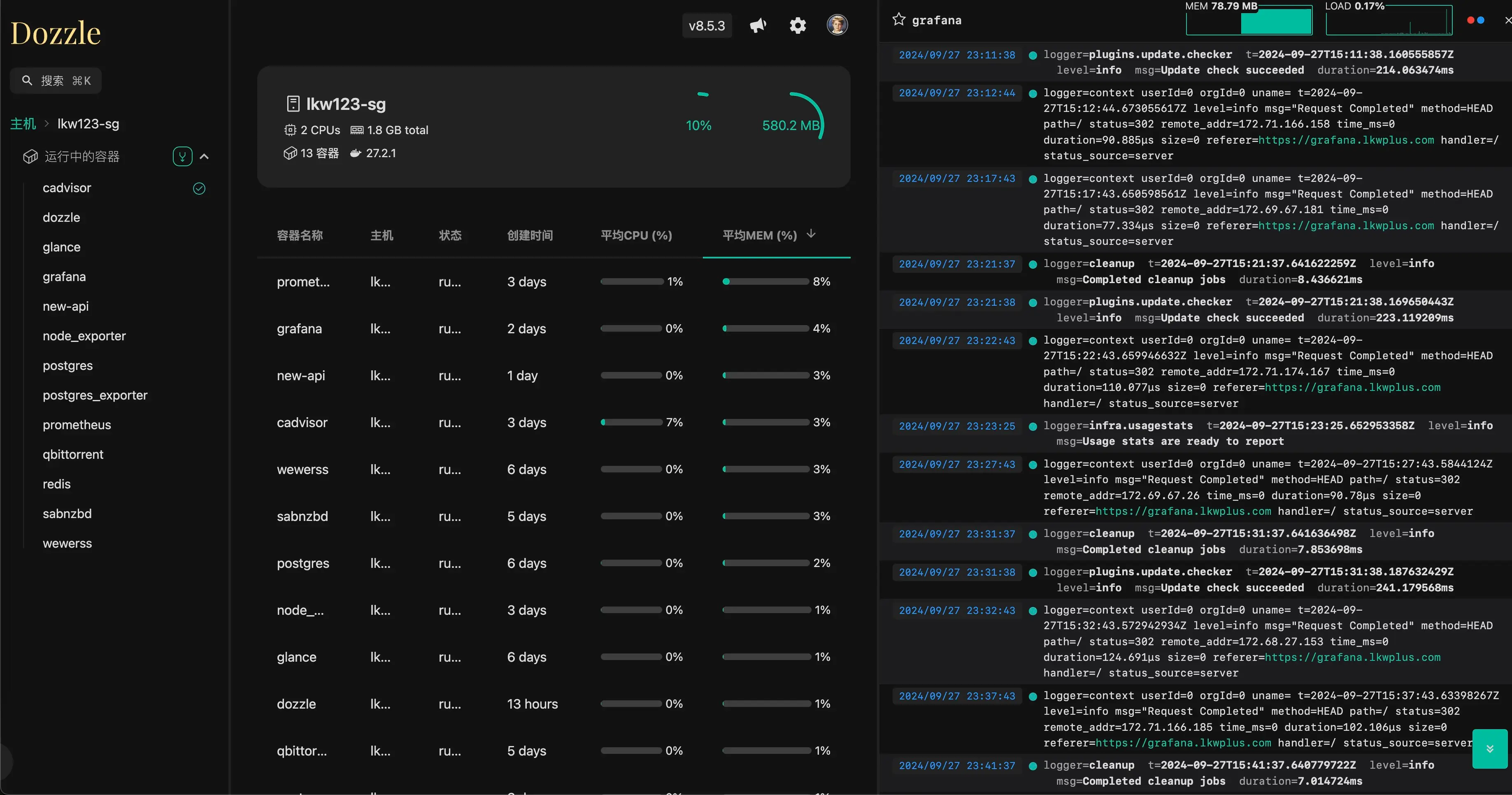Sort table by 主机 column
The height and width of the screenshot is (795, 1512).
click(x=381, y=235)
